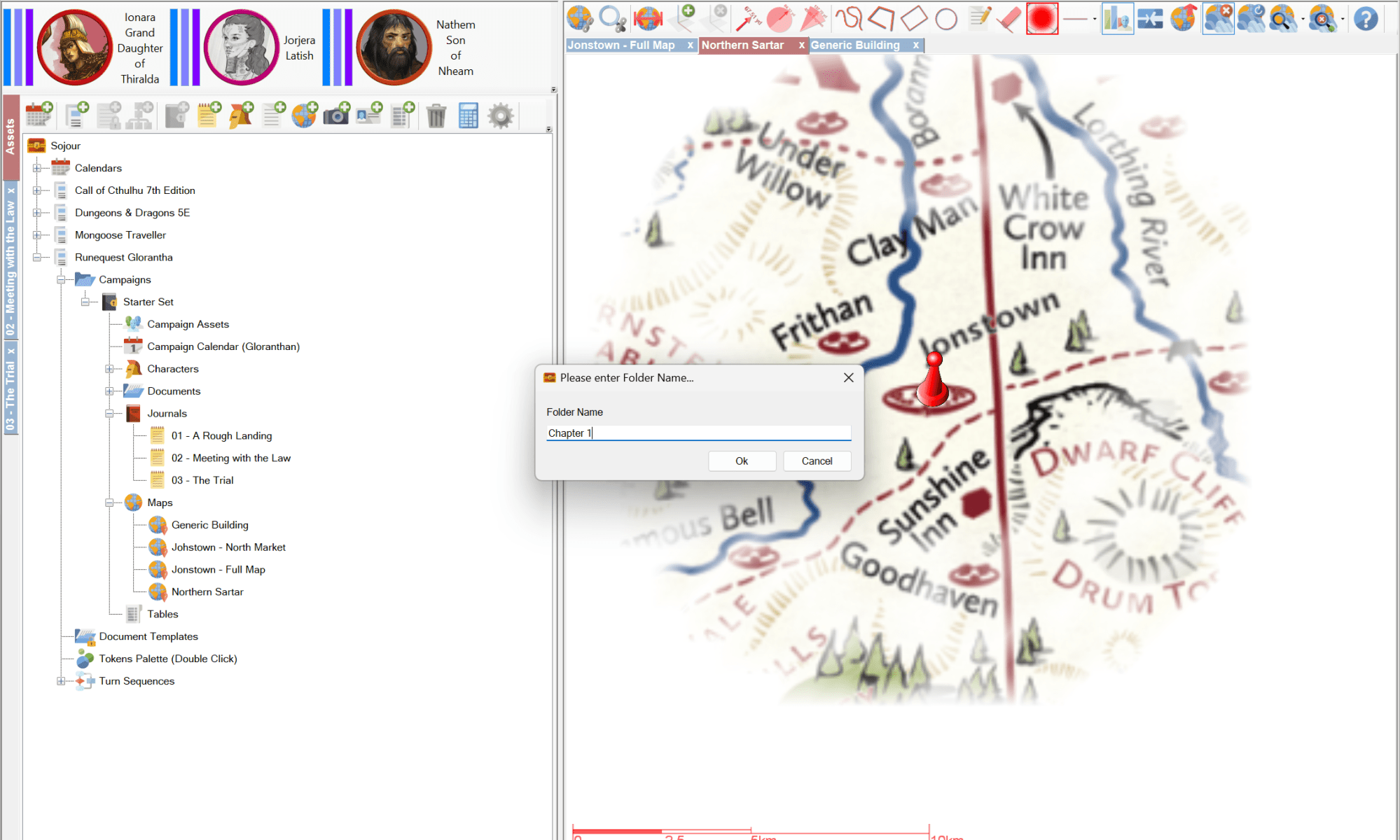Image resolution: width=1400 pixels, height=840 pixels.
Task: Toggle the fog of war cloud button
Action: (x=1219, y=19)
